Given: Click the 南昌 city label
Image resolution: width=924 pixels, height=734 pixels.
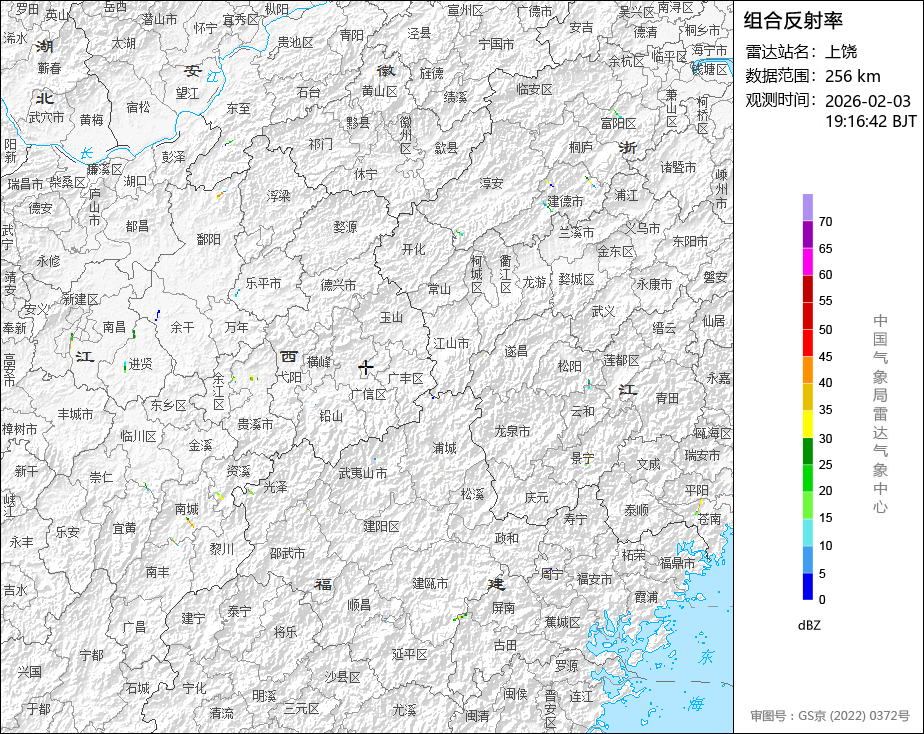Looking at the screenshot, I should coord(114,327).
